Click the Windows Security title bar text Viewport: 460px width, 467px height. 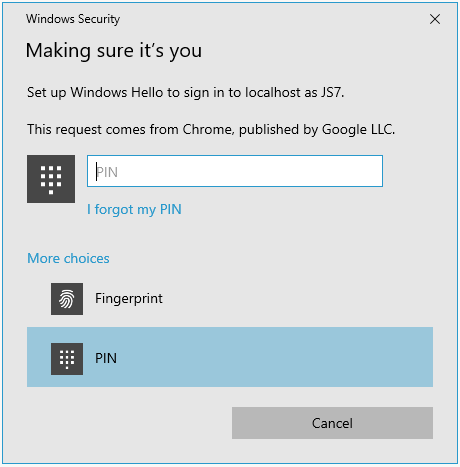[73, 19]
